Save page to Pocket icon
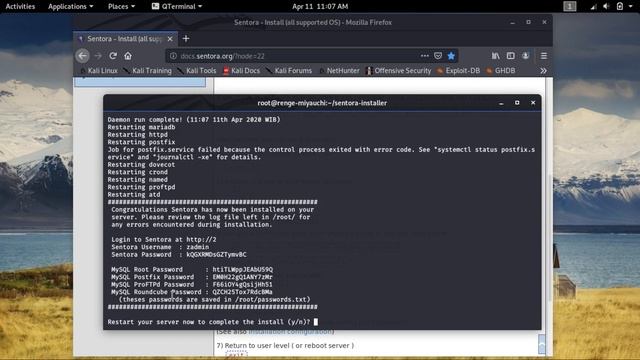The image size is (640, 360). [x=438, y=56]
